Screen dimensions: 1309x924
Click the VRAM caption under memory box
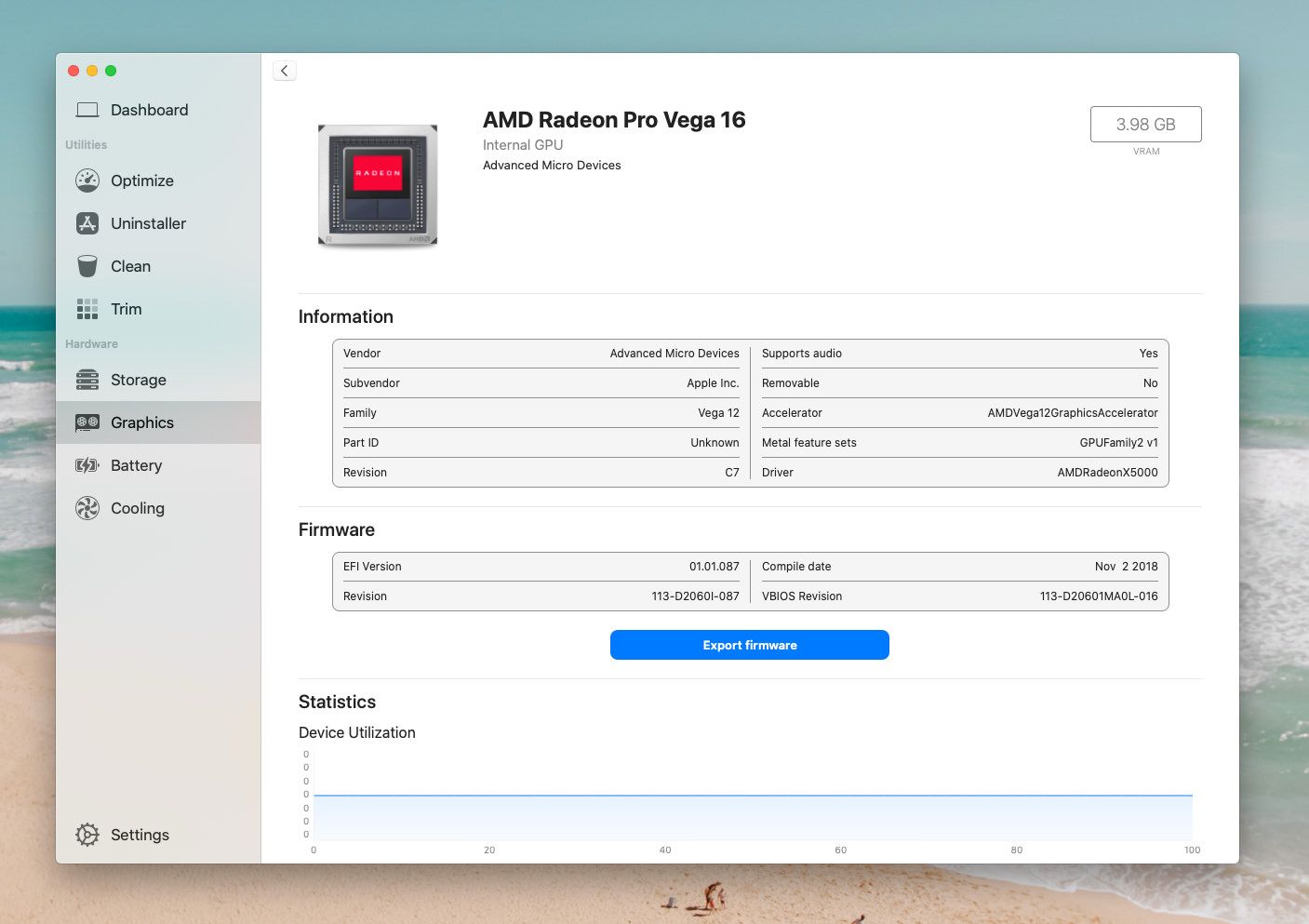tap(1146, 151)
